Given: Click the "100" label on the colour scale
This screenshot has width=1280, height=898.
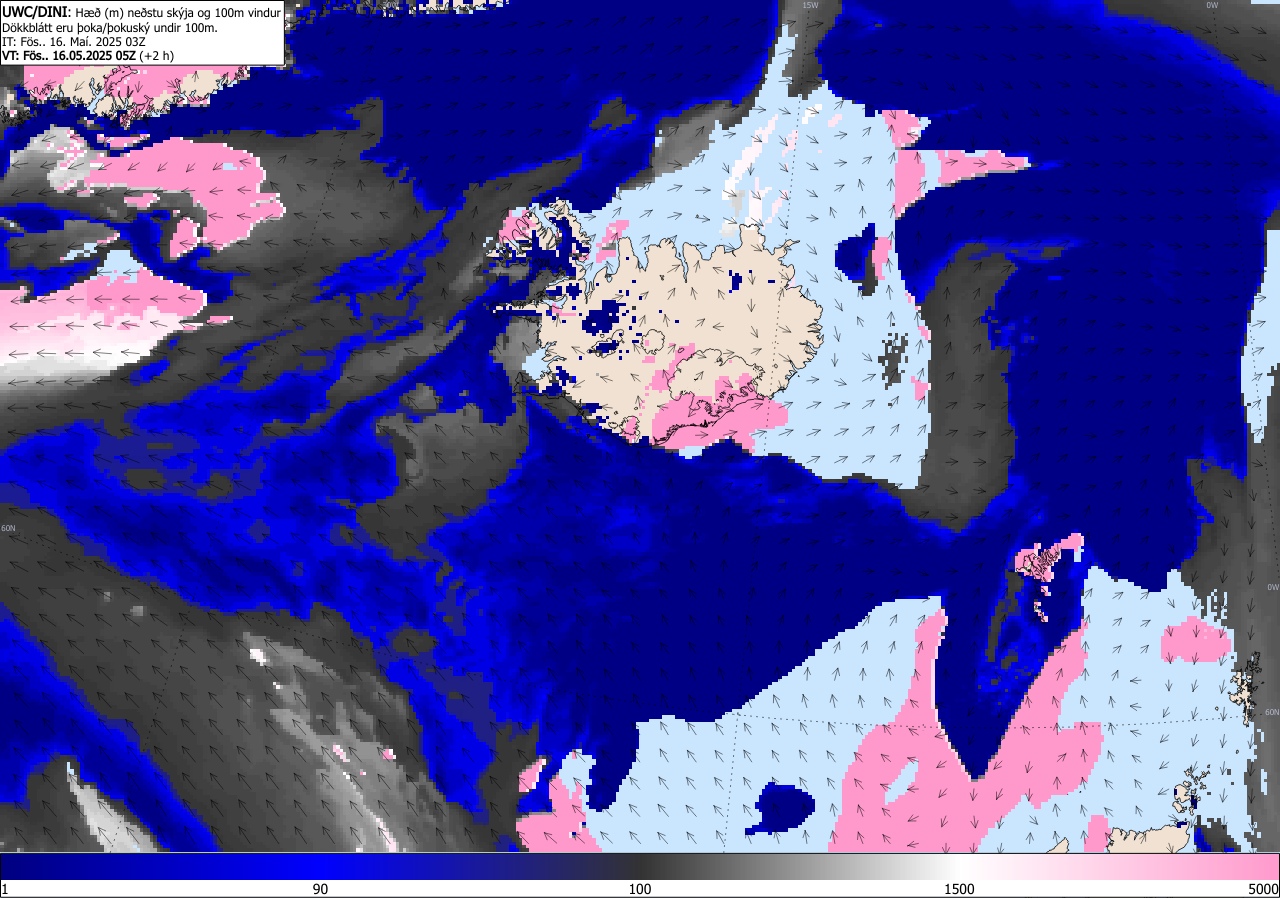Looking at the screenshot, I should (x=640, y=889).
